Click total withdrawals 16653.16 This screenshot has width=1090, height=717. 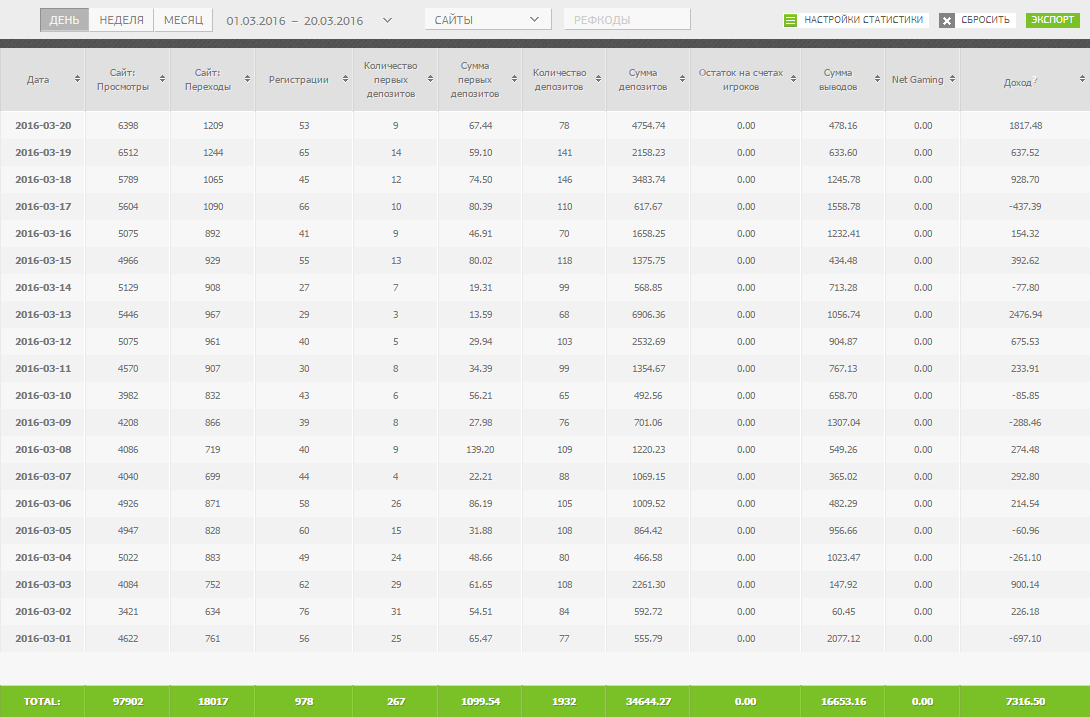pos(843,701)
